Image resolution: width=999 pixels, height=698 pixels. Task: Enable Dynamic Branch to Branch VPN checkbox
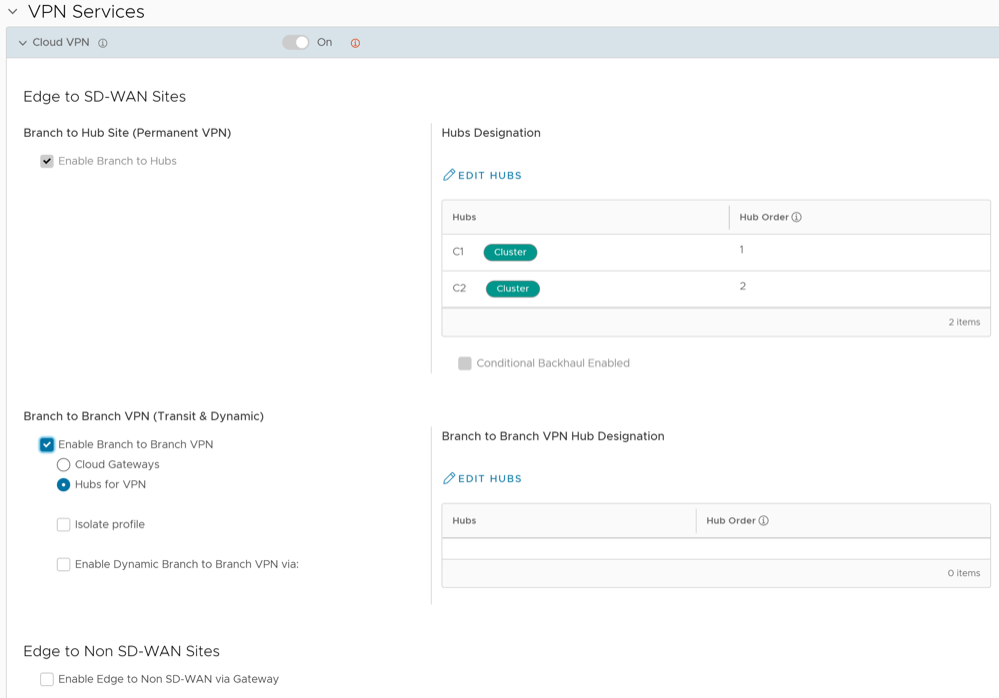point(64,565)
